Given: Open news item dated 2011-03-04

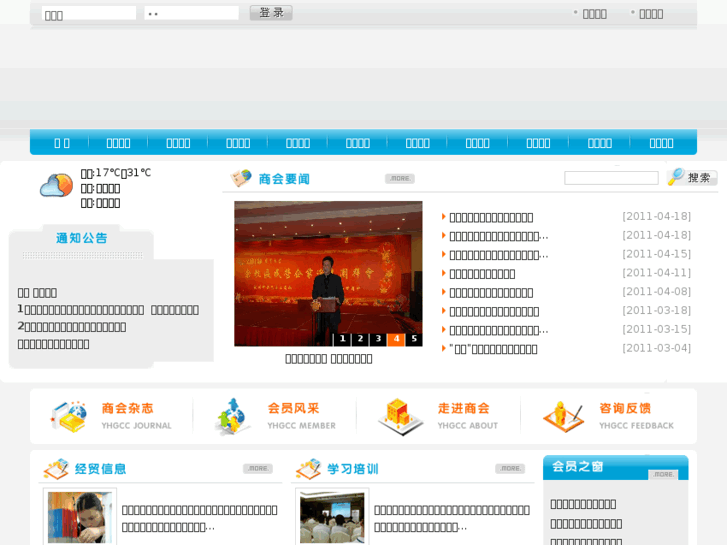Looking at the screenshot, I should (x=493, y=349).
